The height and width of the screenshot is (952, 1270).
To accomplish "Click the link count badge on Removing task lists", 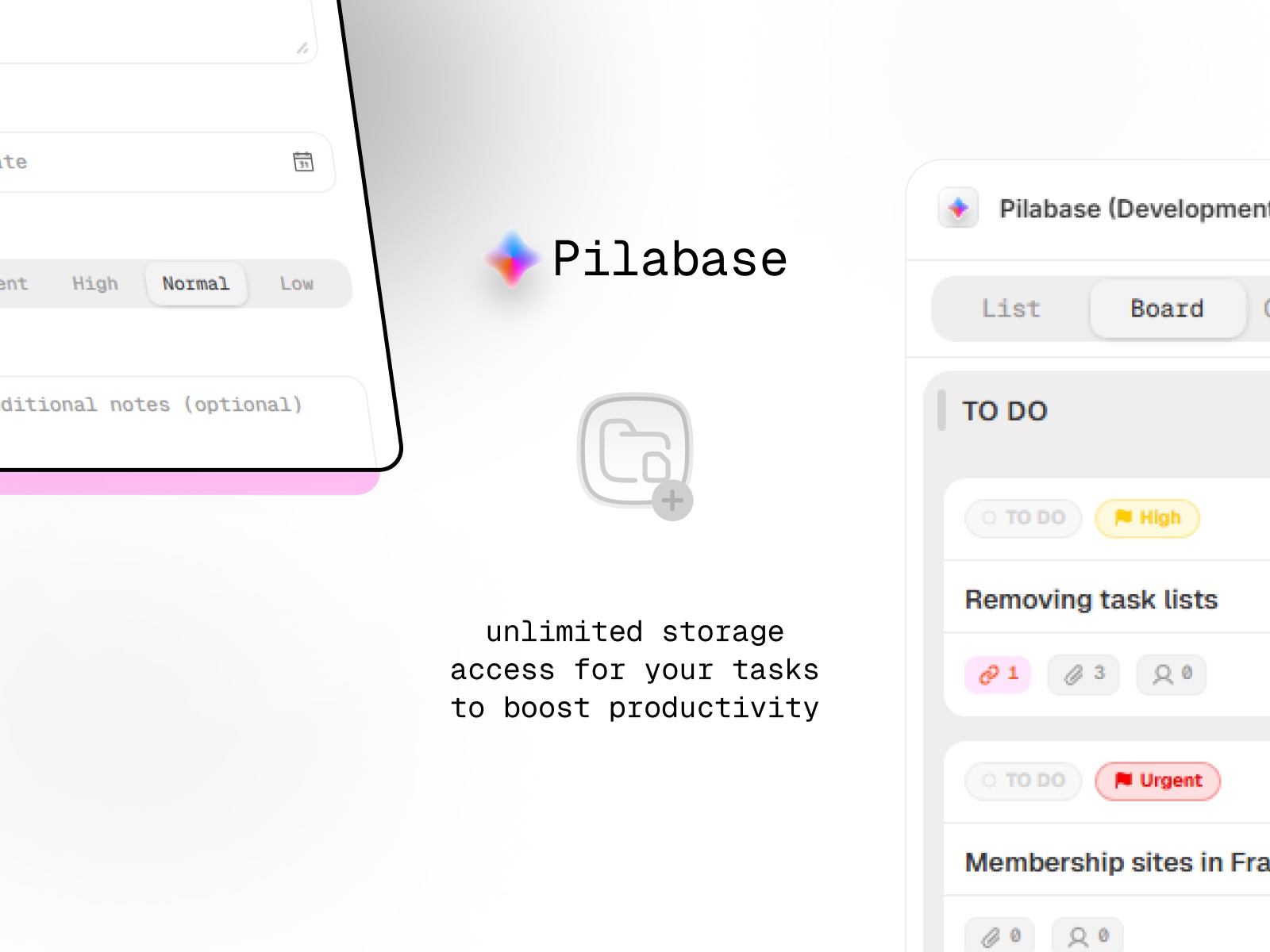I will (998, 674).
